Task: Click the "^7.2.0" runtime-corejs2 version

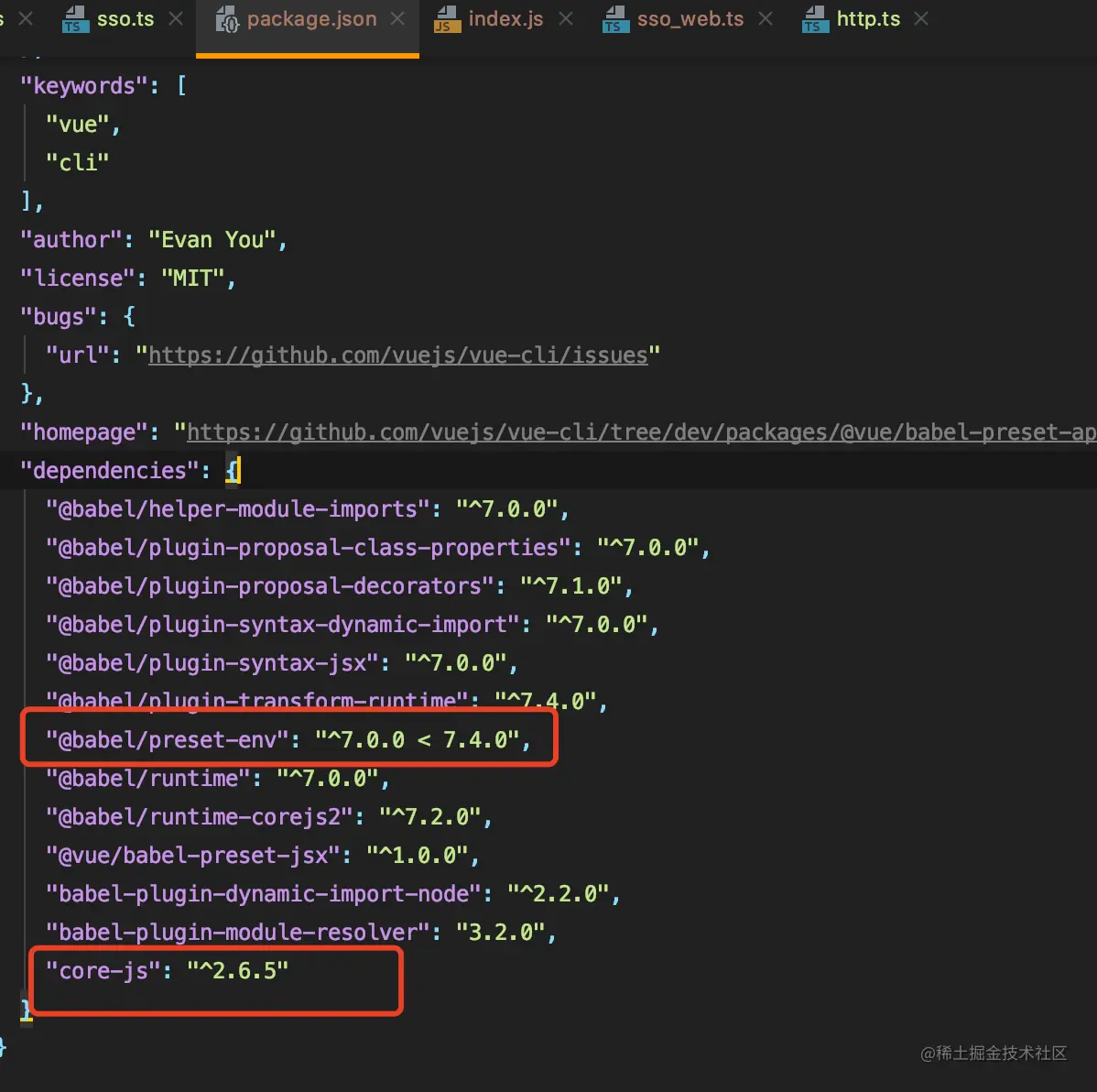Action: 430,817
